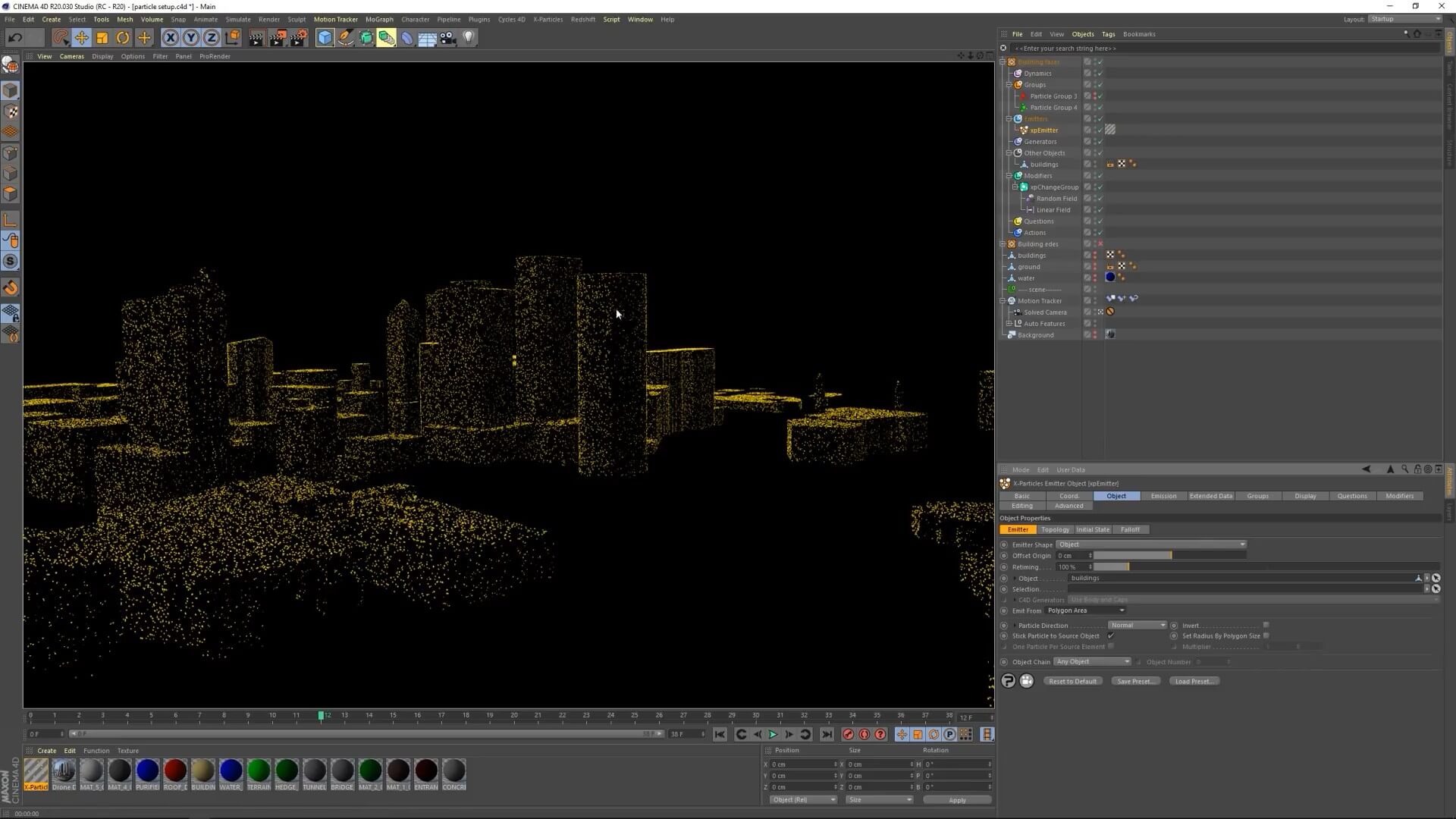This screenshot has width=1456, height=819.
Task: Toggle the X-axis lock icon
Action: click(x=171, y=37)
